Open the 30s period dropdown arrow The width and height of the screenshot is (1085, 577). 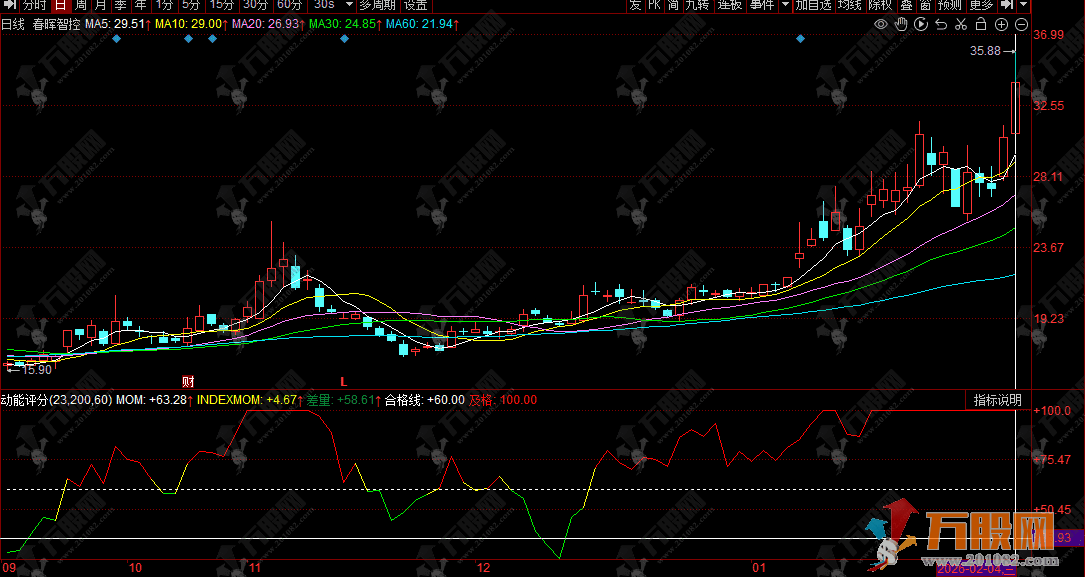pyautogui.click(x=347, y=5)
